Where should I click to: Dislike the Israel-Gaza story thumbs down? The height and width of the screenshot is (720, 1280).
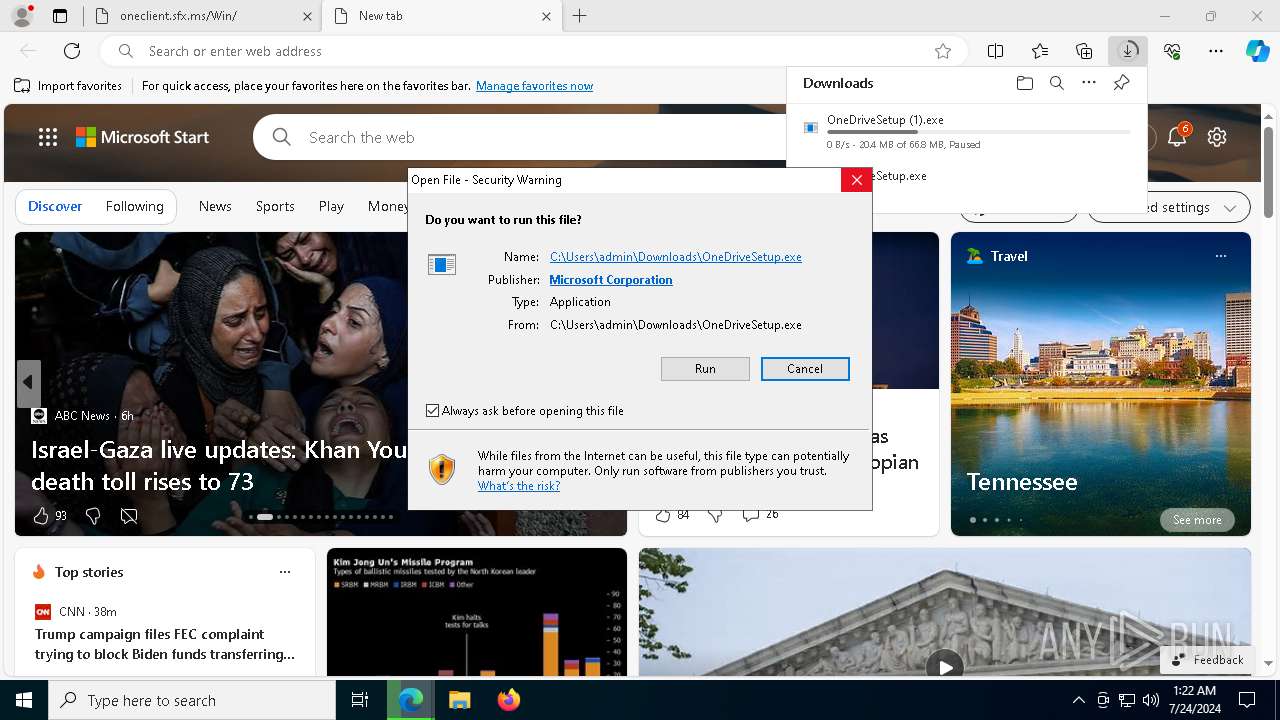click(x=93, y=516)
